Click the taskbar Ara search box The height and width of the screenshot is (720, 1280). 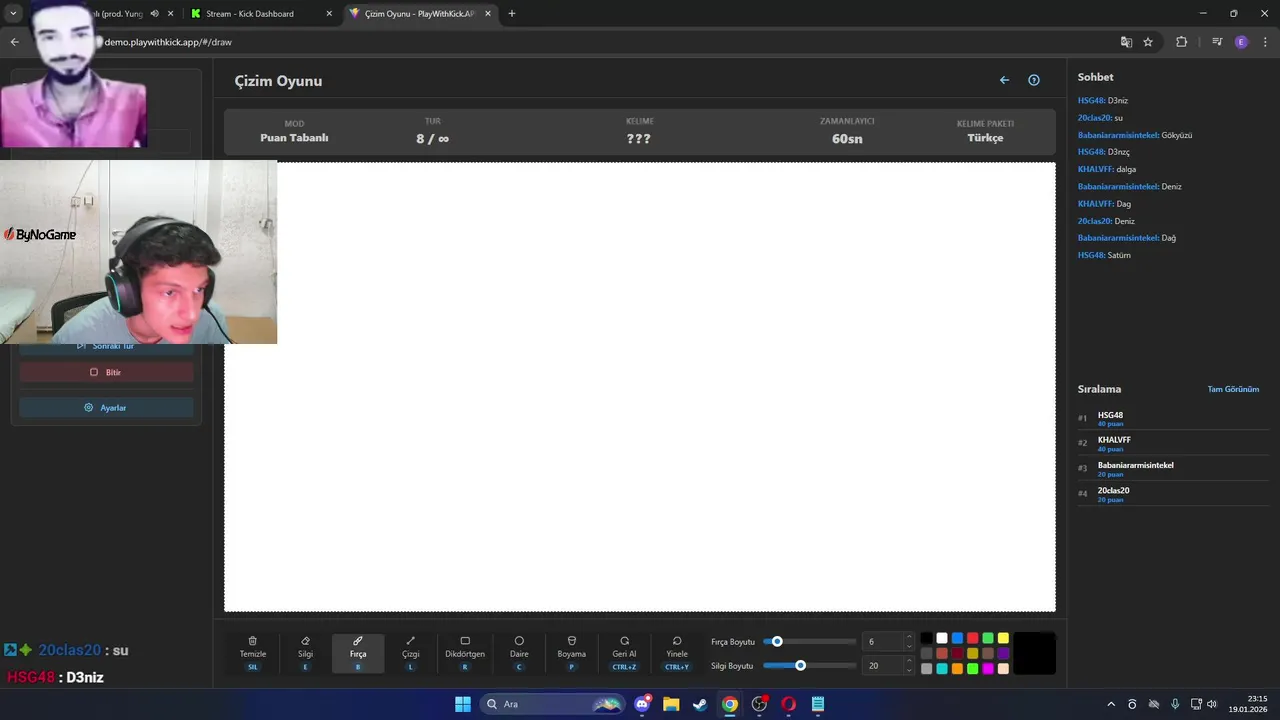(x=554, y=704)
